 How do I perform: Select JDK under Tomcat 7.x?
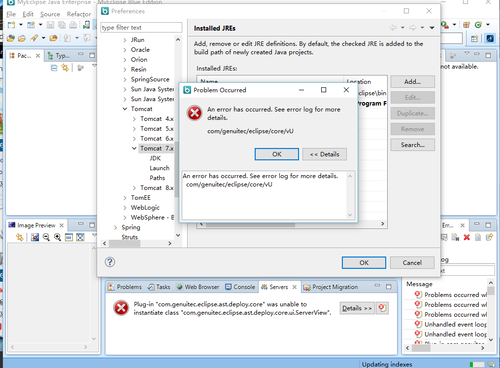click(x=155, y=158)
